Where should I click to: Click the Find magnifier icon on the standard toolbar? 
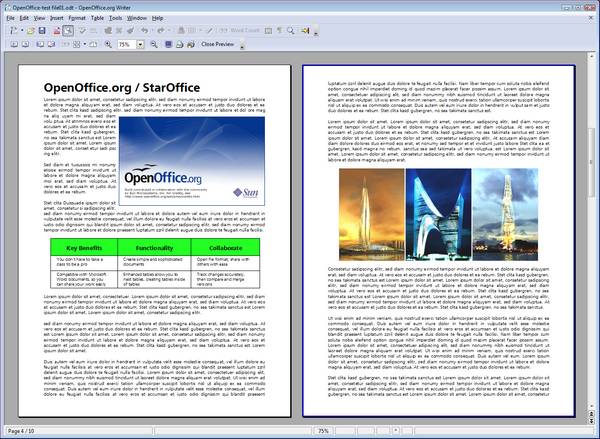290,31
